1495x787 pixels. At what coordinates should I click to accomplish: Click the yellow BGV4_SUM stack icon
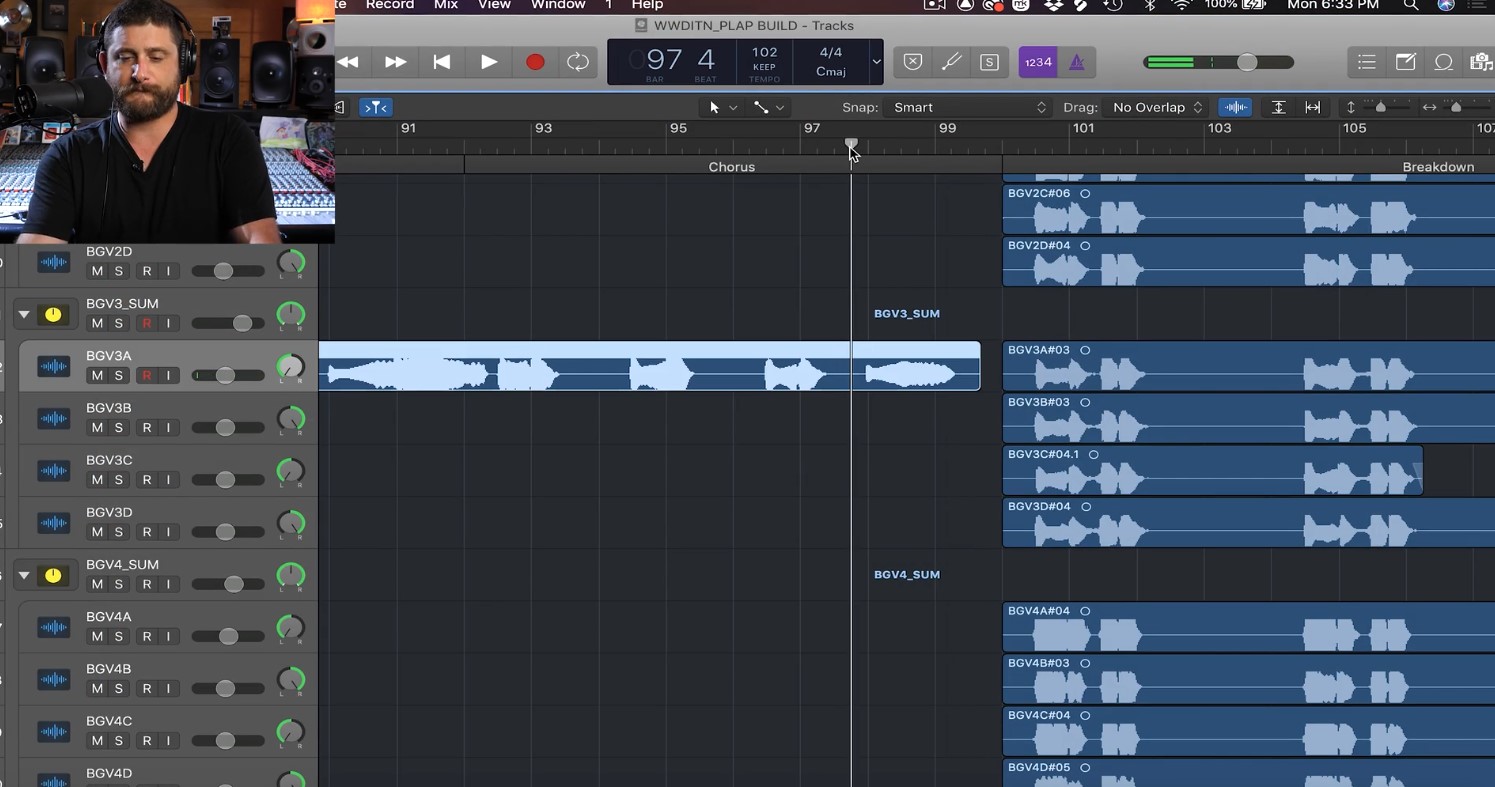[53, 575]
